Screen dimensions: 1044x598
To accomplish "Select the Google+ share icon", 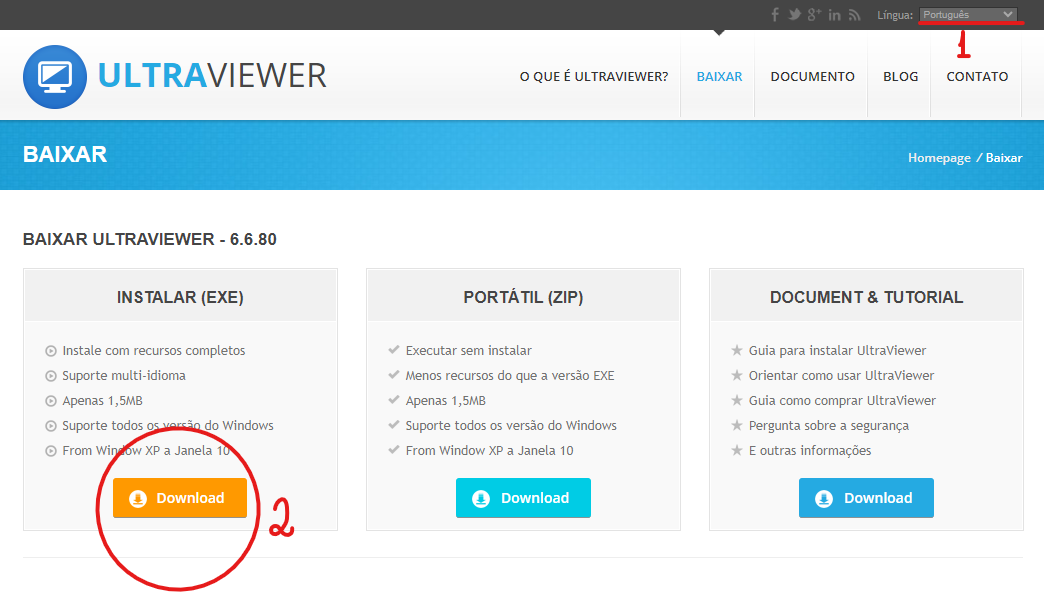I will 814,14.
